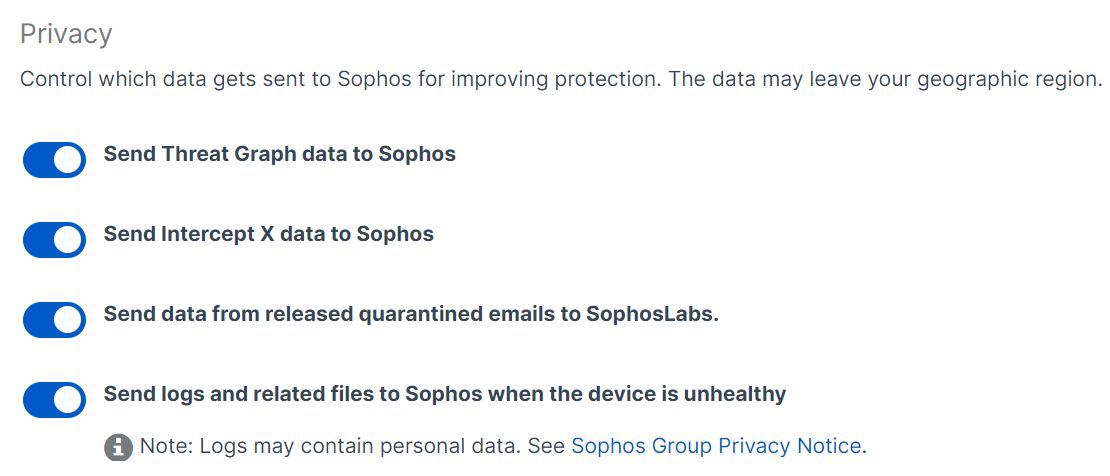Click the 'Send Threat Graph data to Sophos' label
This screenshot has width=1110, height=476.
(279, 155)
